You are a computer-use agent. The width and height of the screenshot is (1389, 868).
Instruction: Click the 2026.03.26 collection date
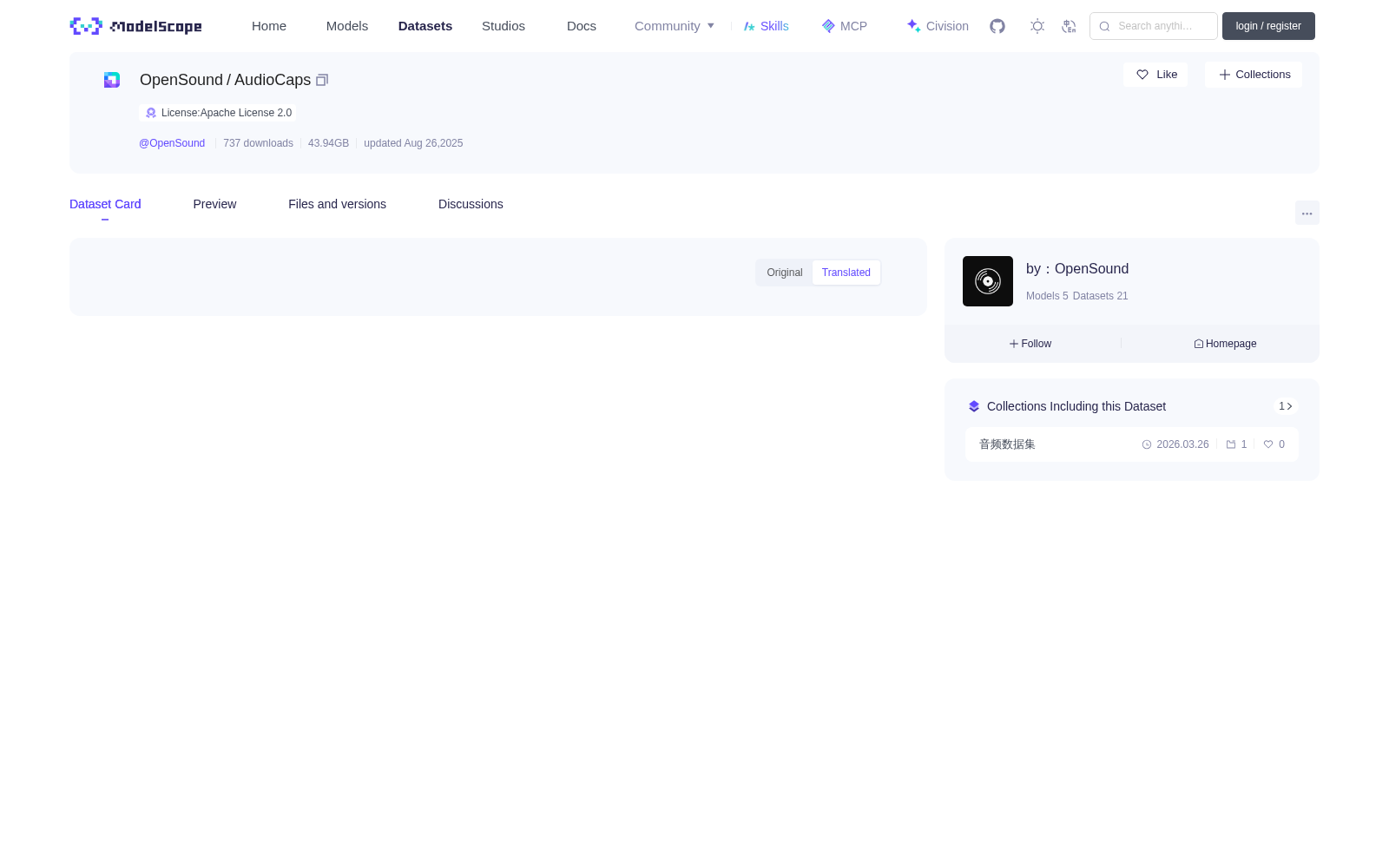[1175, 444]
